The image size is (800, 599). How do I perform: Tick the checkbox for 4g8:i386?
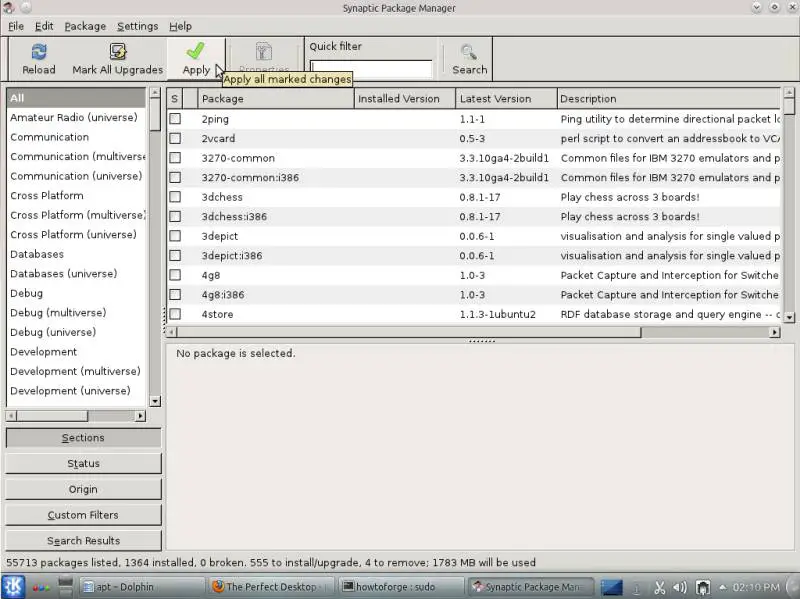(175, 294)
